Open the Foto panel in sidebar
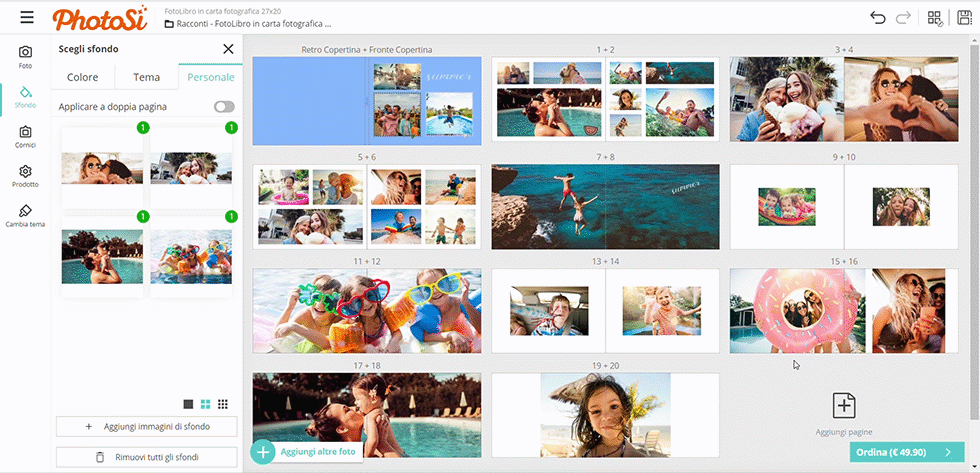 pos(25,56)
